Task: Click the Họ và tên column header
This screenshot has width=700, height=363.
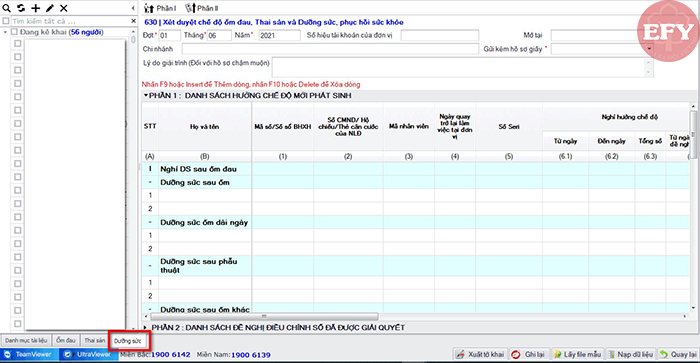Action: tap(204, 127)
